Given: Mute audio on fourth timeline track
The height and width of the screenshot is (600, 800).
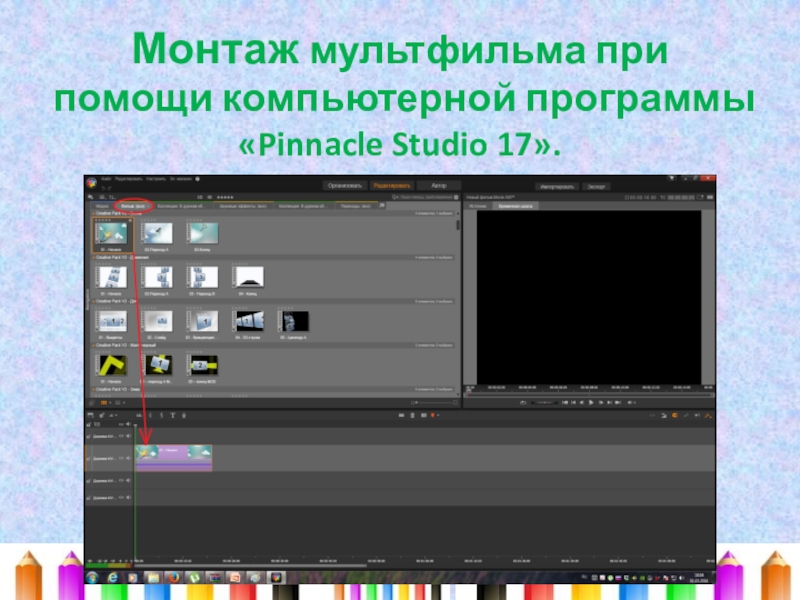Looking at the screenshot, I should 128,497.
